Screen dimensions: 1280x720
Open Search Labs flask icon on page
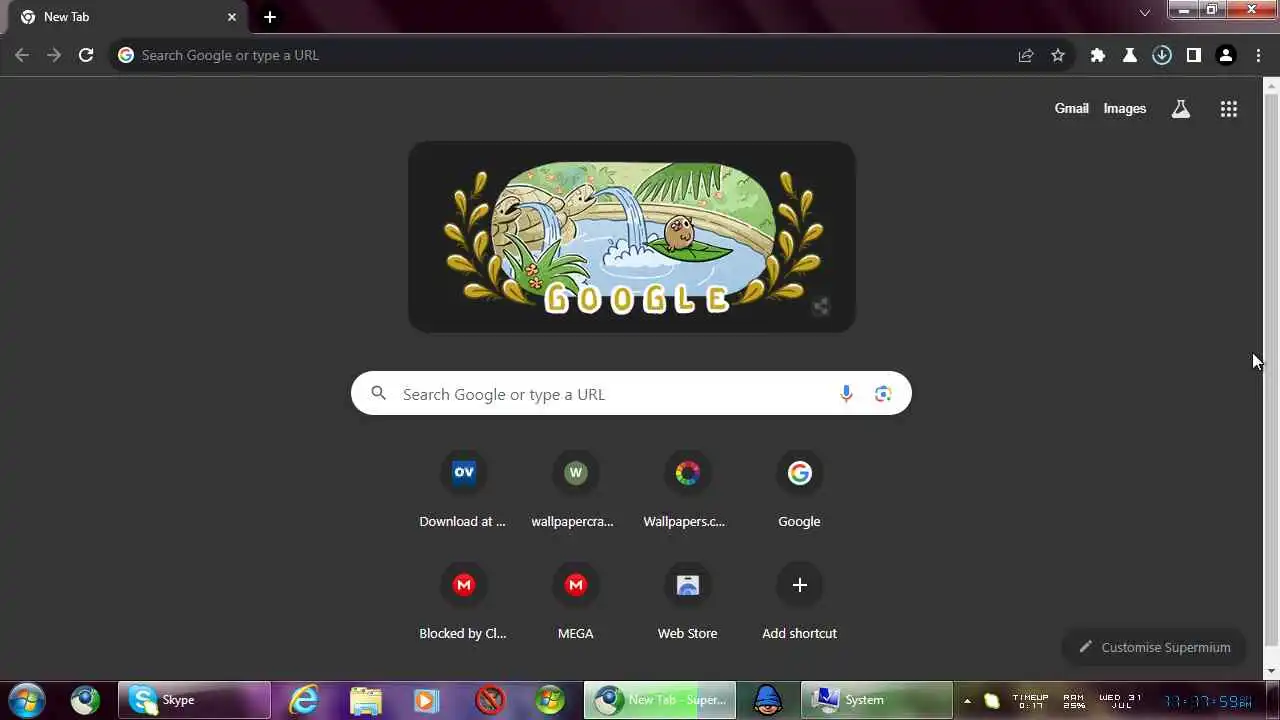pyautogui.click(x=1181, y=109)
